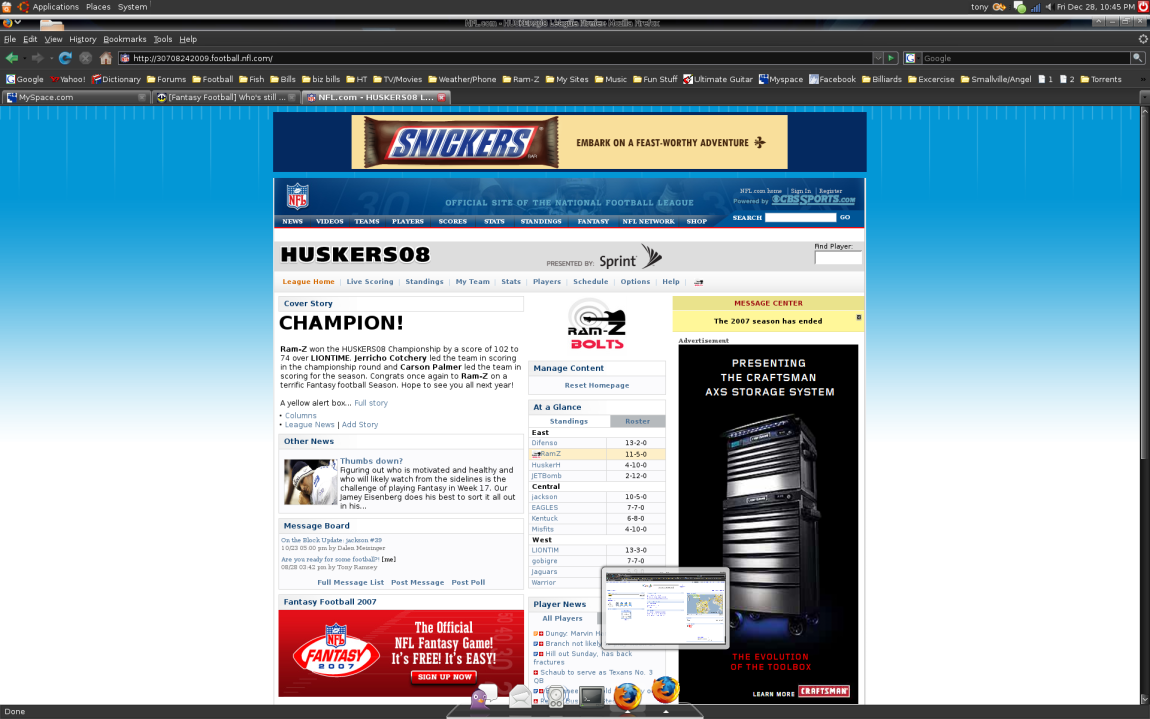Click the magnifier icon in the Google search box
This screenshot has width=1150, height=719.
(1138, 58)
